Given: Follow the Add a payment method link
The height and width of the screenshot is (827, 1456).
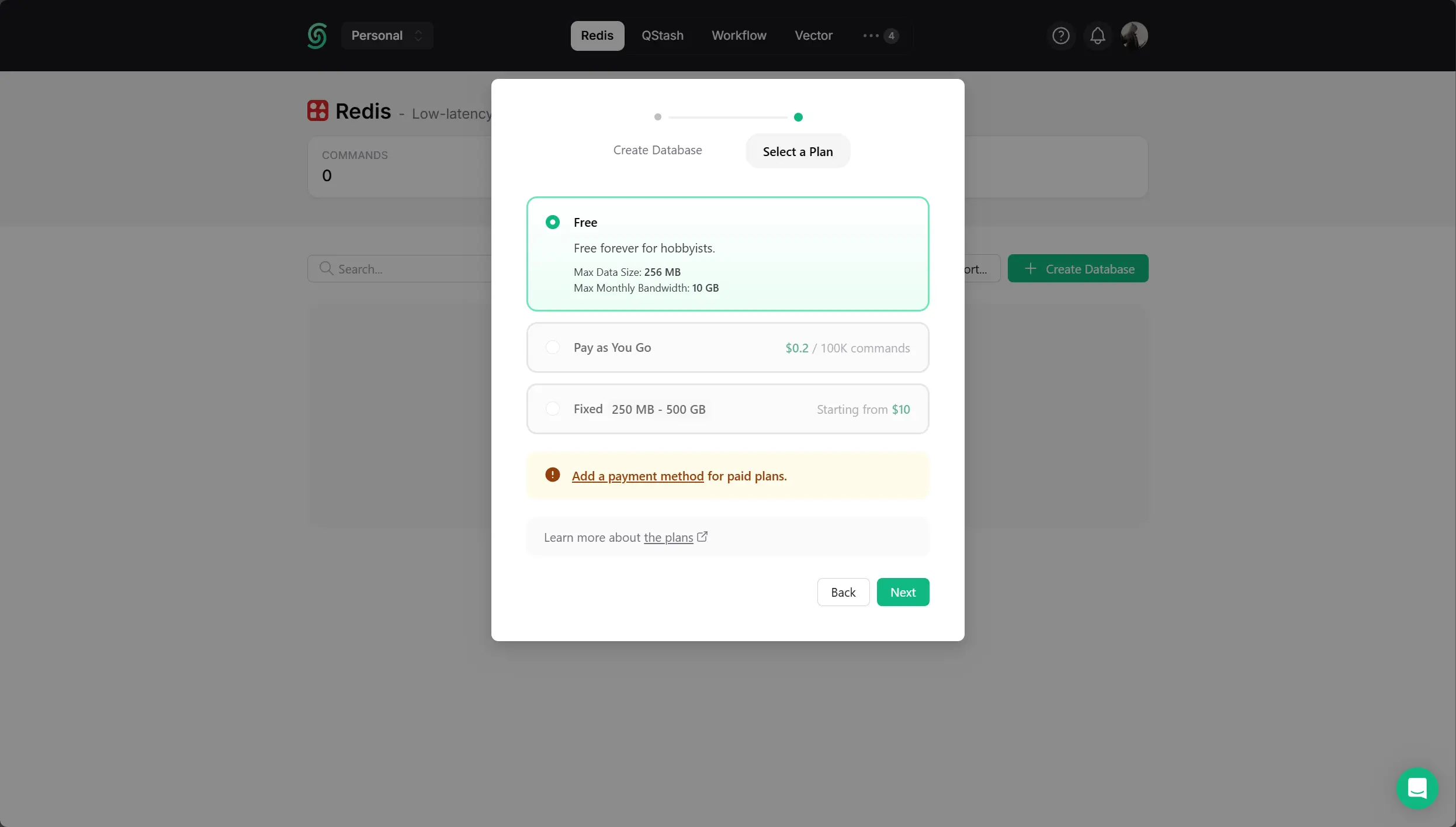Looking at the screenshot, I should click(637, 476).
